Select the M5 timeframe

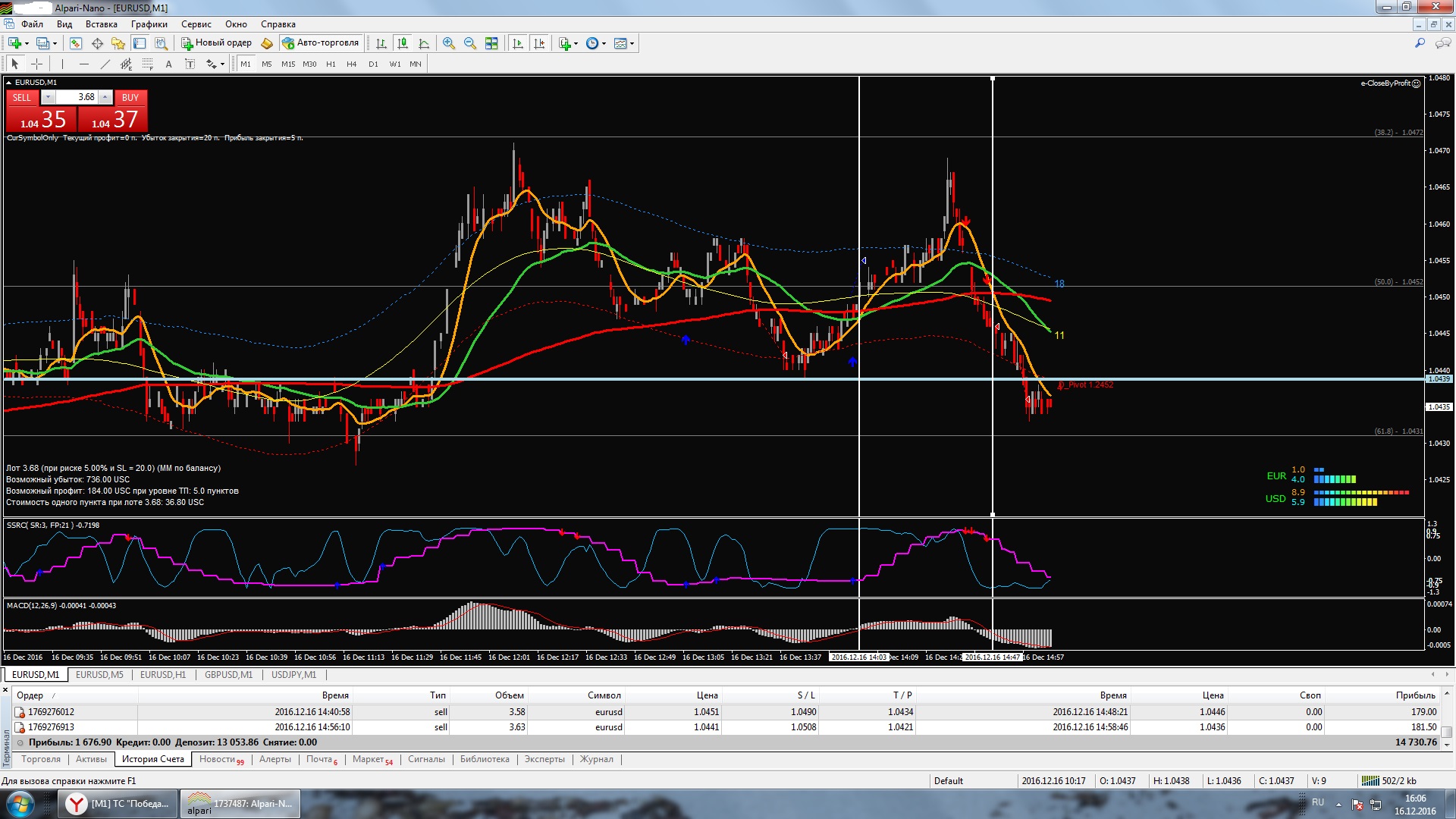pyautogui.click(x=266, y=64)
